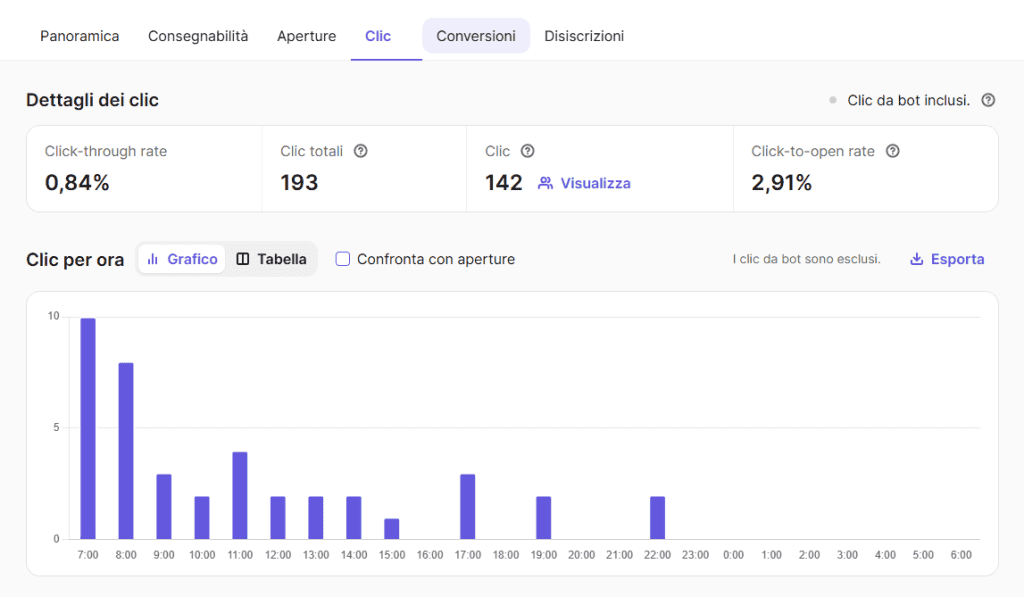
Task: Click the 17:00 bar in the chart
Action: (x=468, y=507)
